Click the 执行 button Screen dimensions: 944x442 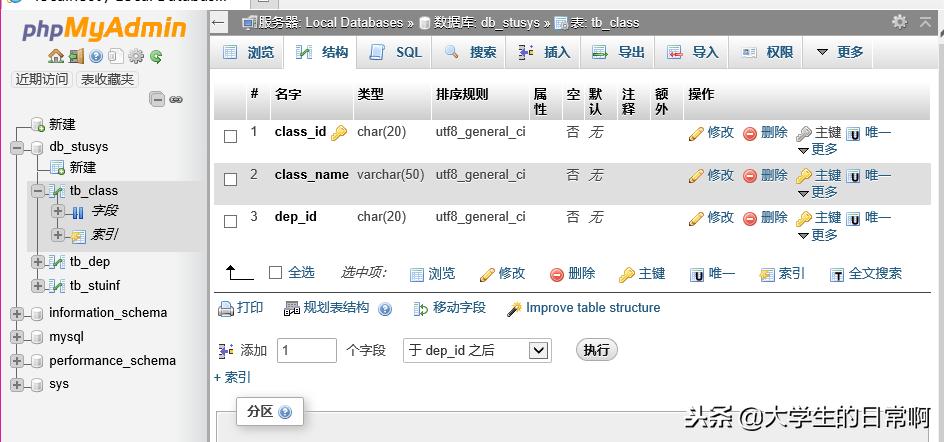[x=597, y=350]
